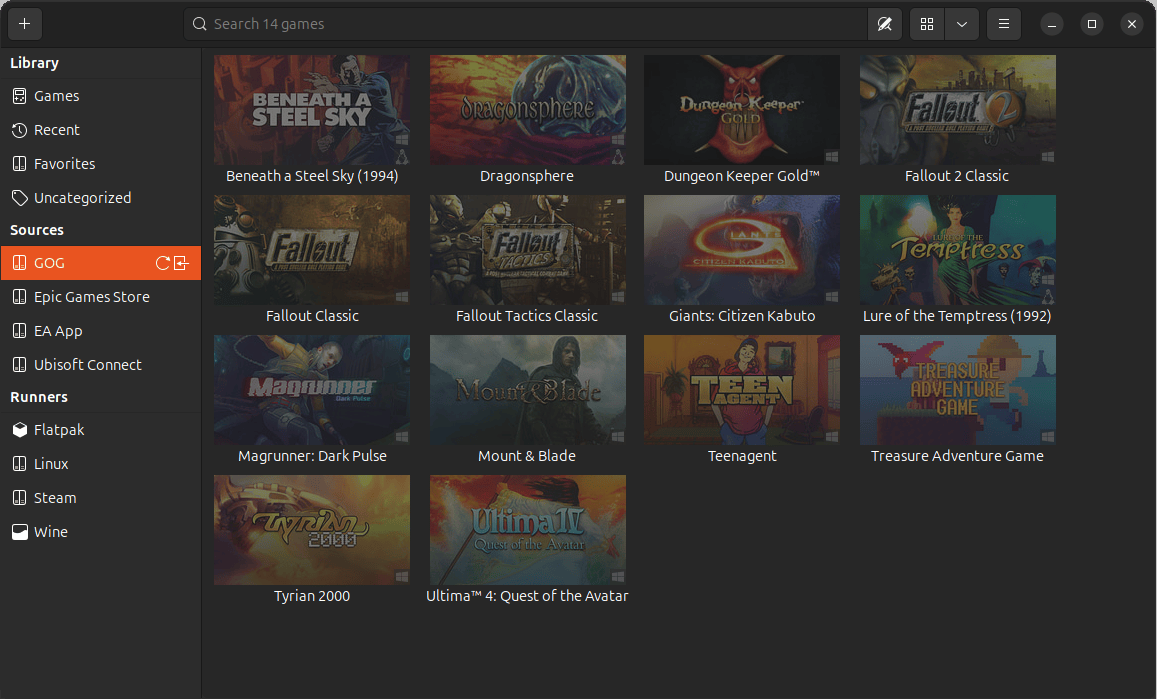Screen dimensions: 1157x699
Task: Click the Steam runner icon
Action: (x=19, y=497)
